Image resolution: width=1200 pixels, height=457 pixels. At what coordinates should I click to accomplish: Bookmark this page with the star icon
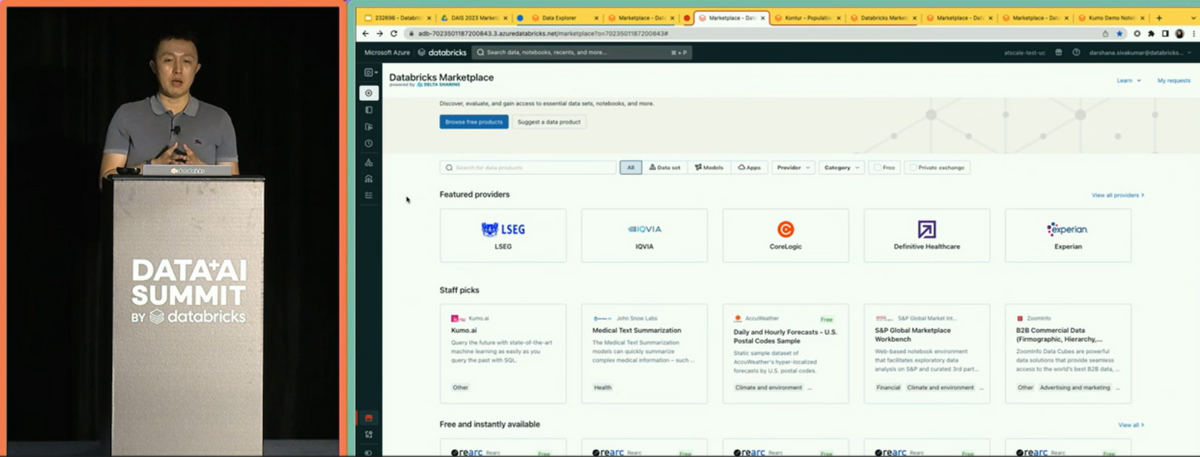point(1119,33)
